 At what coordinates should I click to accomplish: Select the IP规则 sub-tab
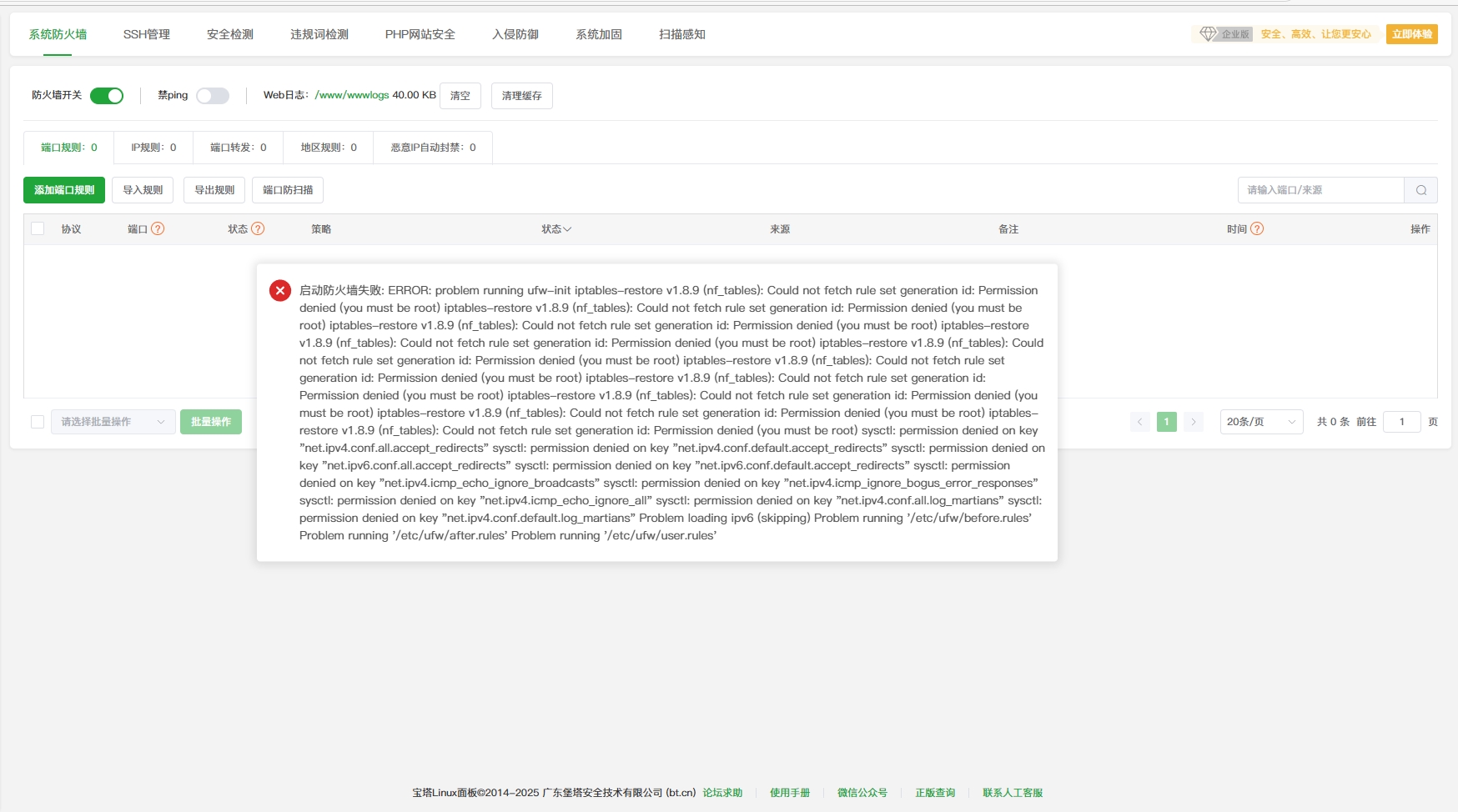(153, 148)
